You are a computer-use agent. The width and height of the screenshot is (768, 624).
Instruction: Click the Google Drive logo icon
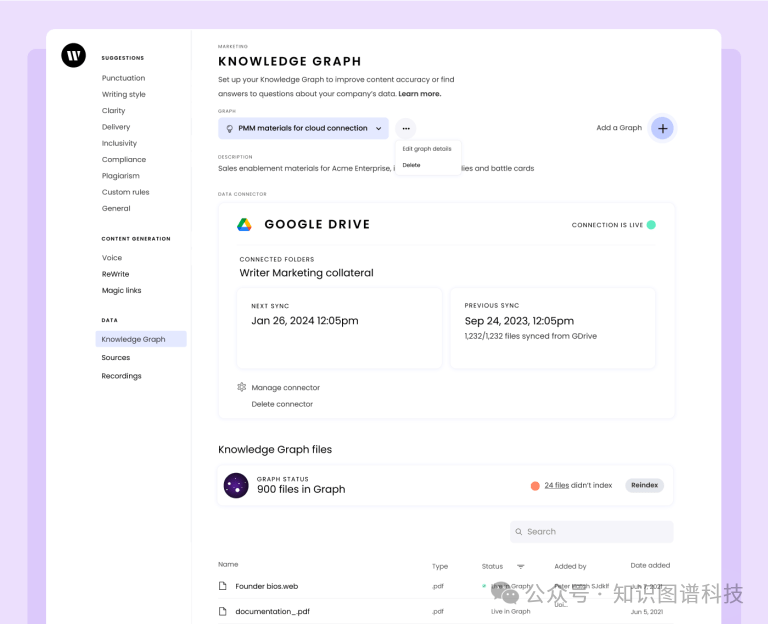coord(244,224)
